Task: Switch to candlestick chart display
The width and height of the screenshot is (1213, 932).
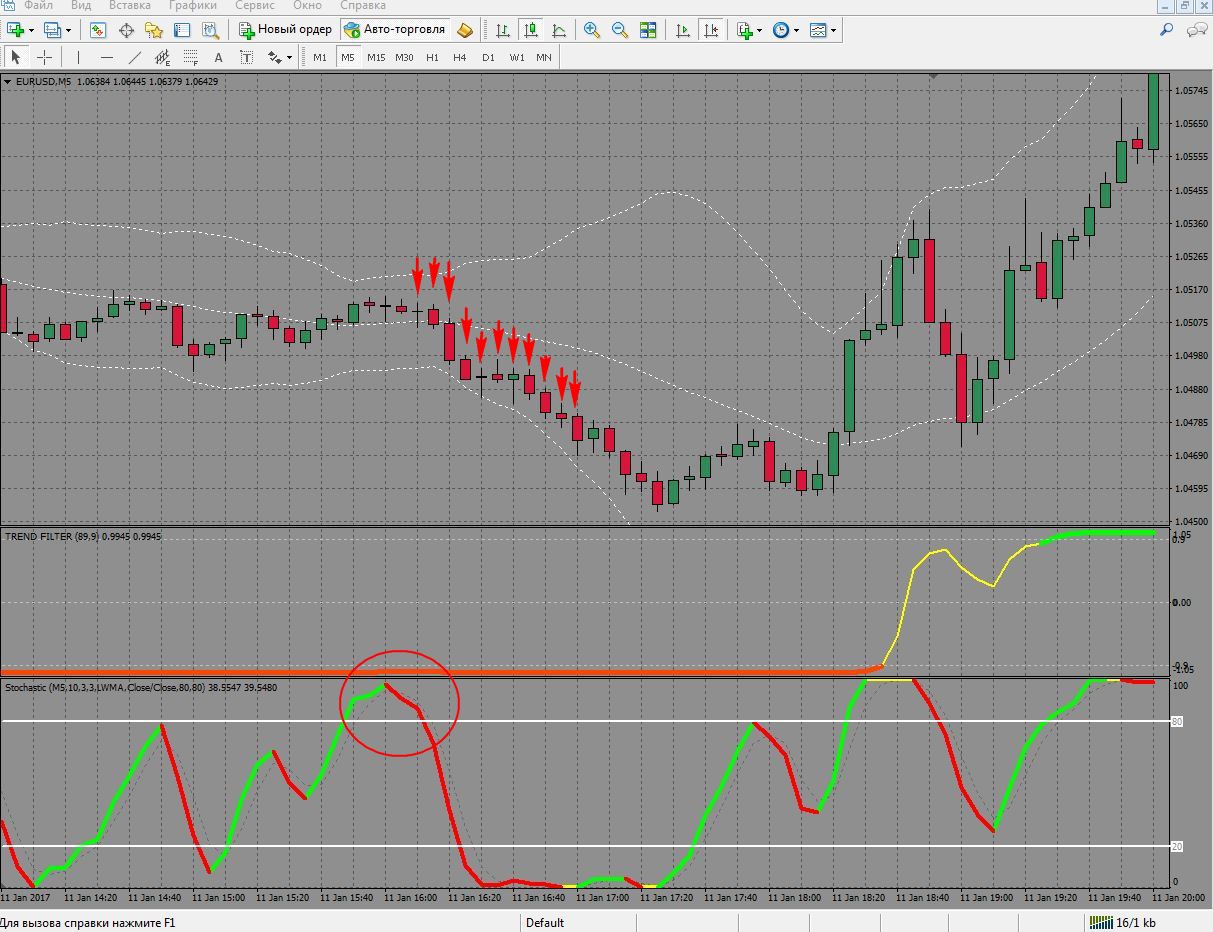Action: (530, 30)
